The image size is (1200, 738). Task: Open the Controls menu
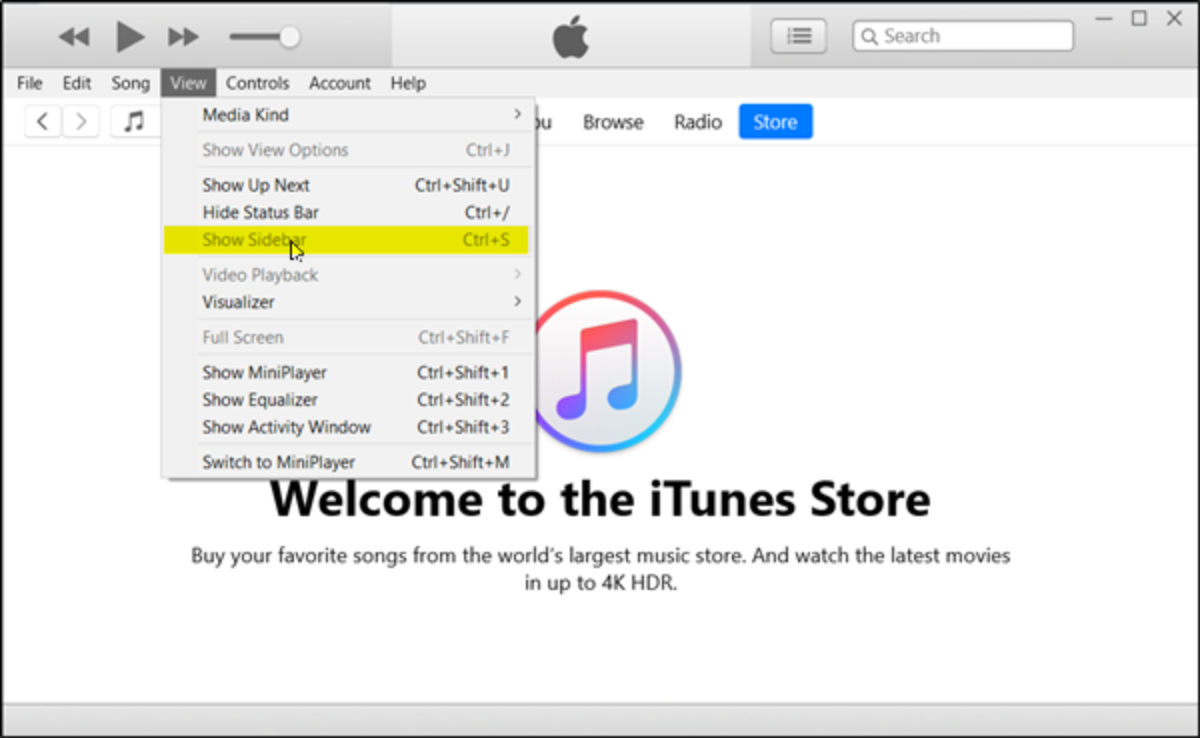(x=257, y=83)
